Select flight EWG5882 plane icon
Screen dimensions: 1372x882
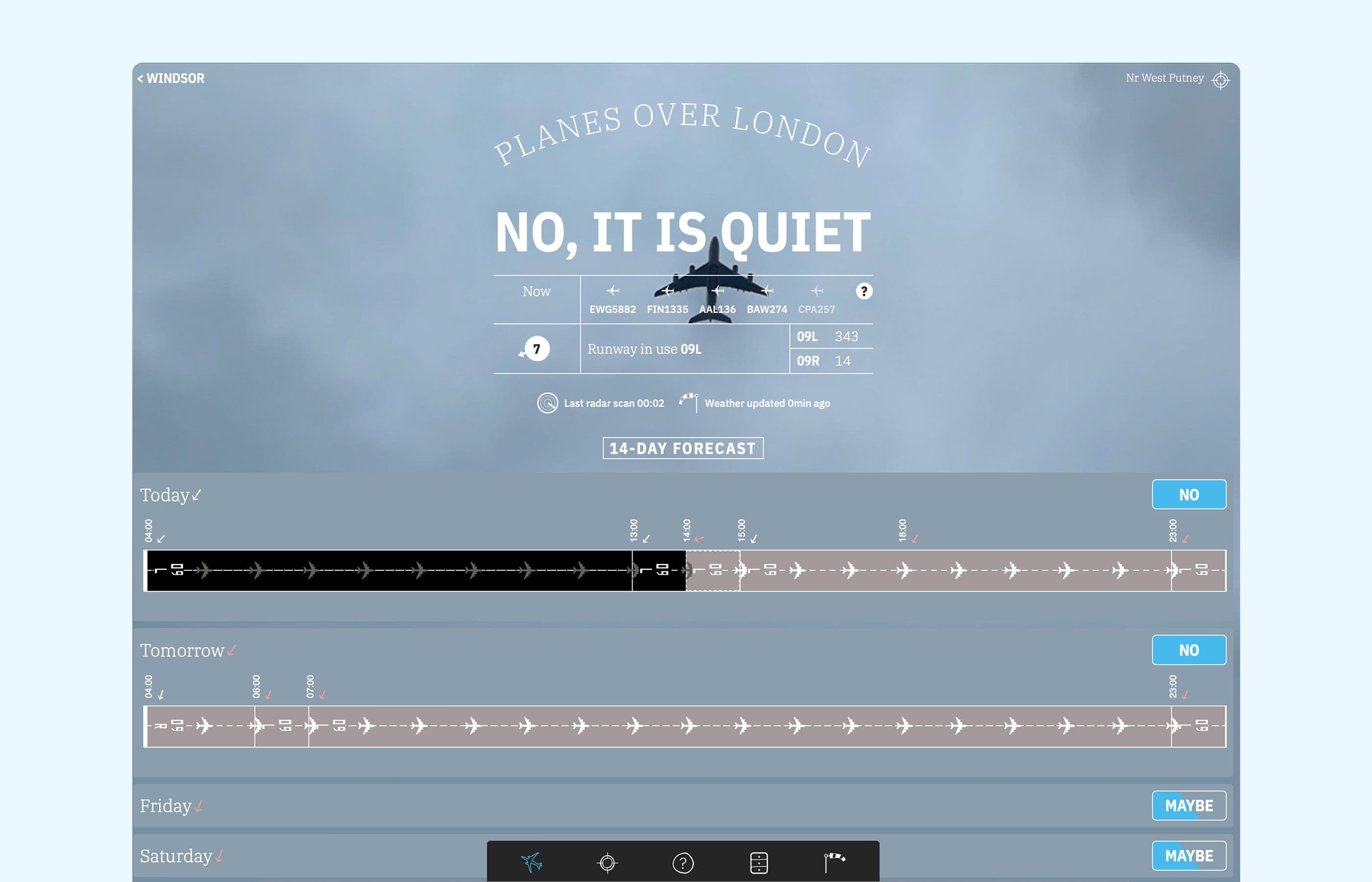[x=612, y=291]
